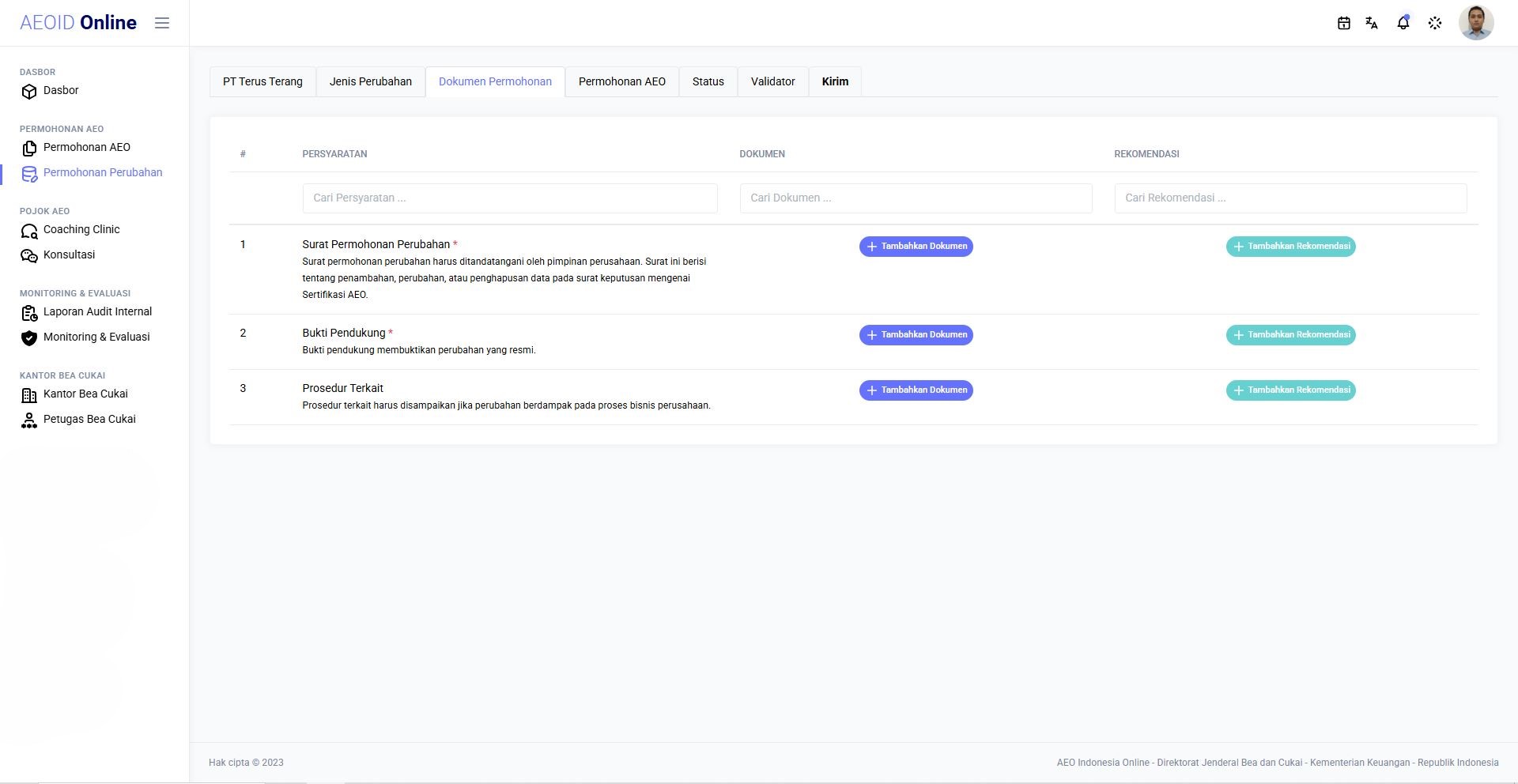
Task: Click the Coaching Clinic icon in sidebar
Action: tap(29, 231)
